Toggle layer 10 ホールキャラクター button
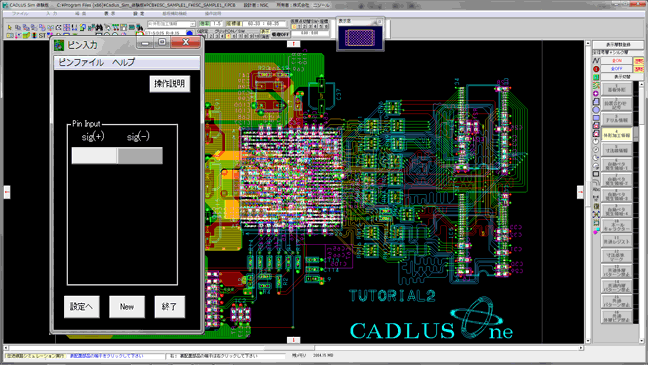 [x=616, y=226]
